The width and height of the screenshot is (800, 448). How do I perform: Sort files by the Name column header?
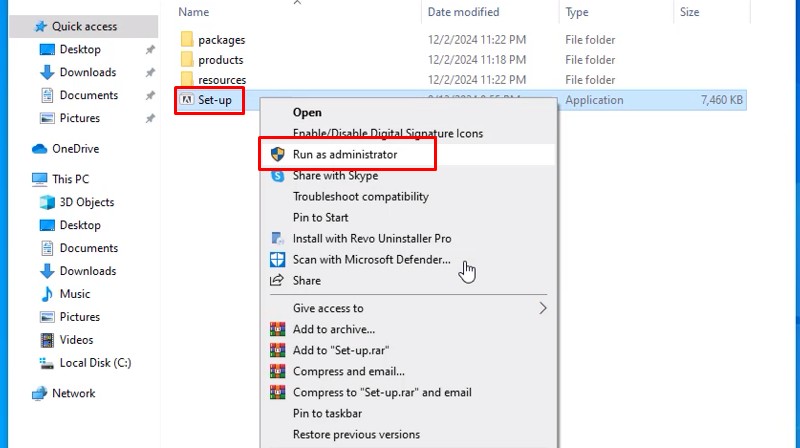coord(194,12)
